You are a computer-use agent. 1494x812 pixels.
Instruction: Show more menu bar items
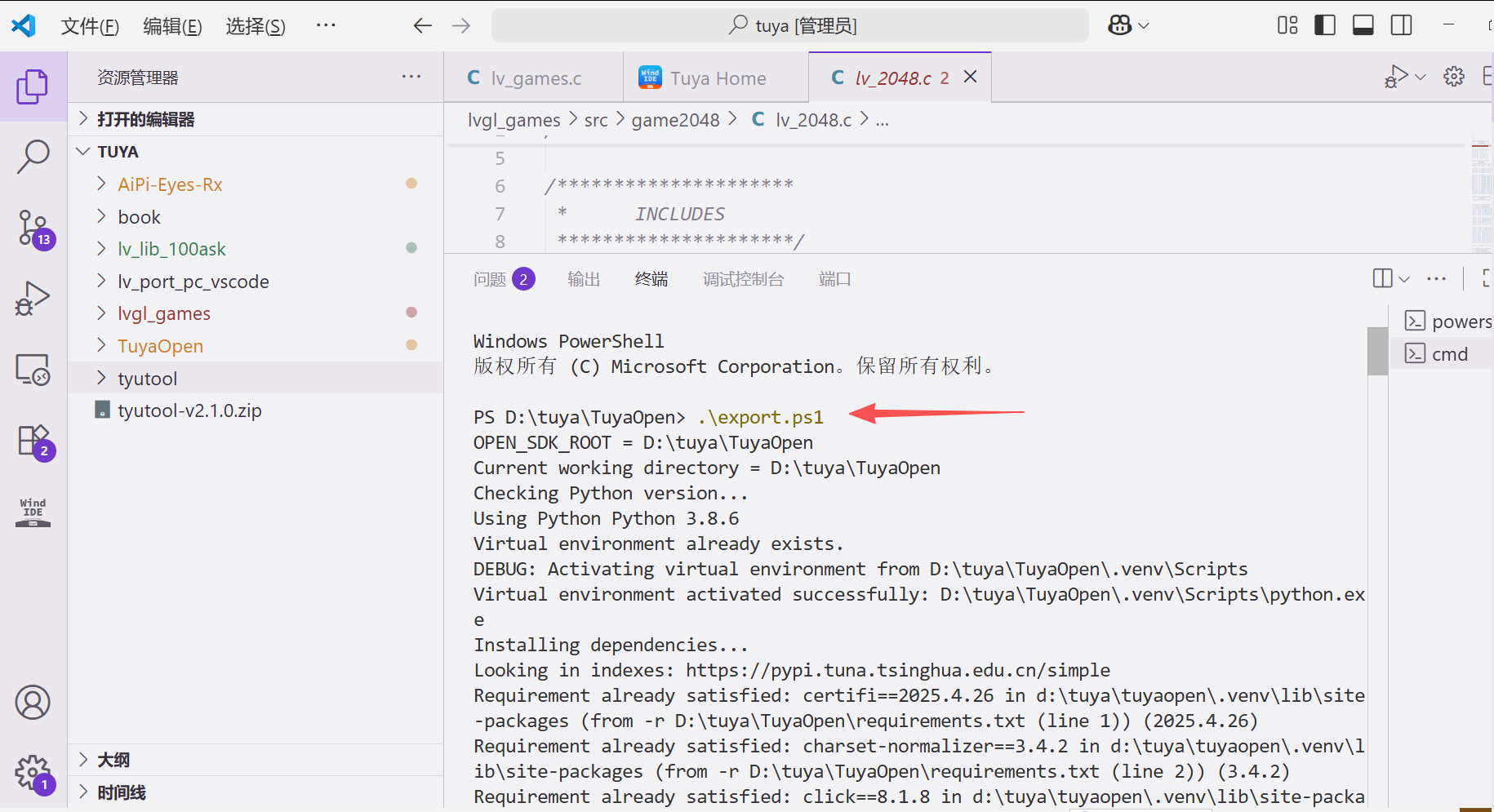tap(326, 25)
